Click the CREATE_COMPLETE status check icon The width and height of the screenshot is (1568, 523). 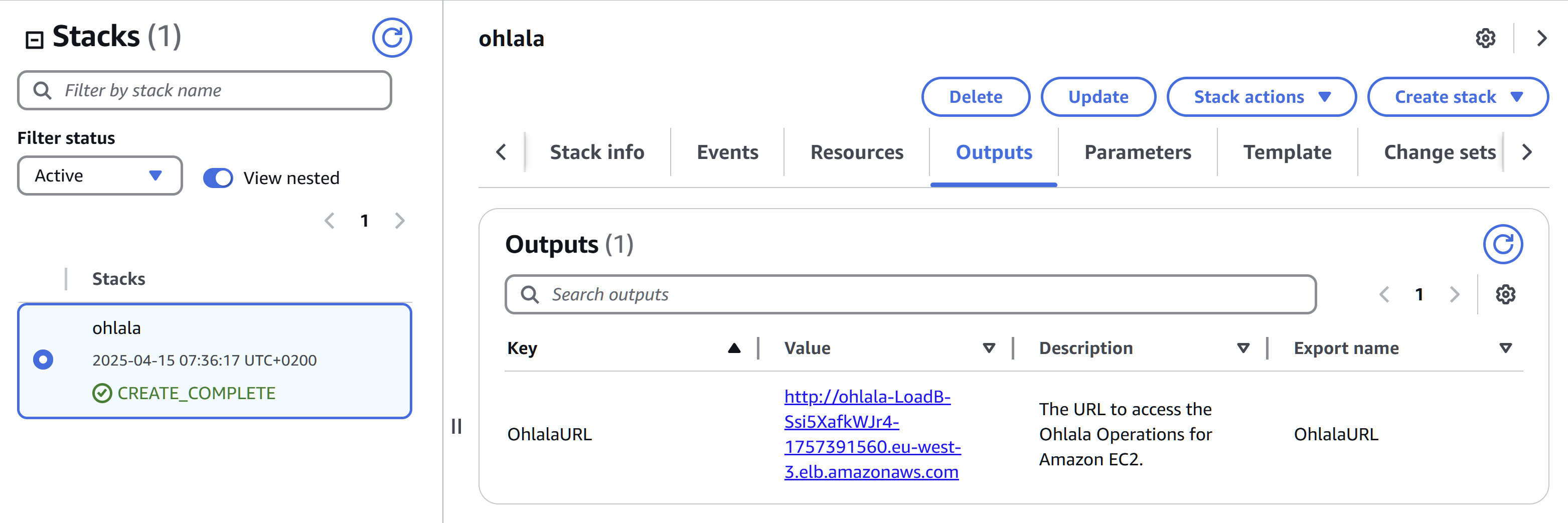[102, 393]
